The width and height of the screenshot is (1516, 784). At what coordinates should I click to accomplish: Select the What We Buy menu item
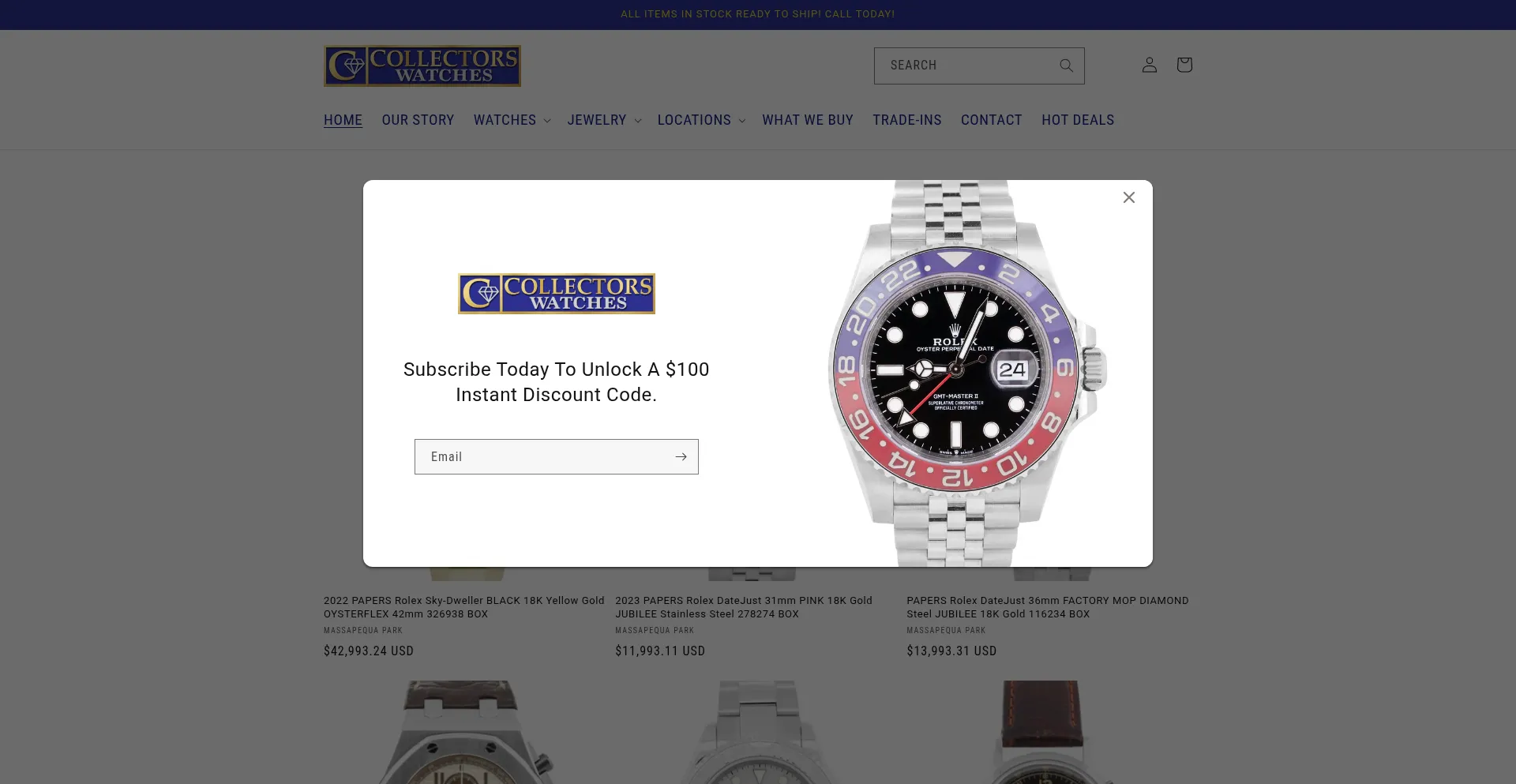808,120
